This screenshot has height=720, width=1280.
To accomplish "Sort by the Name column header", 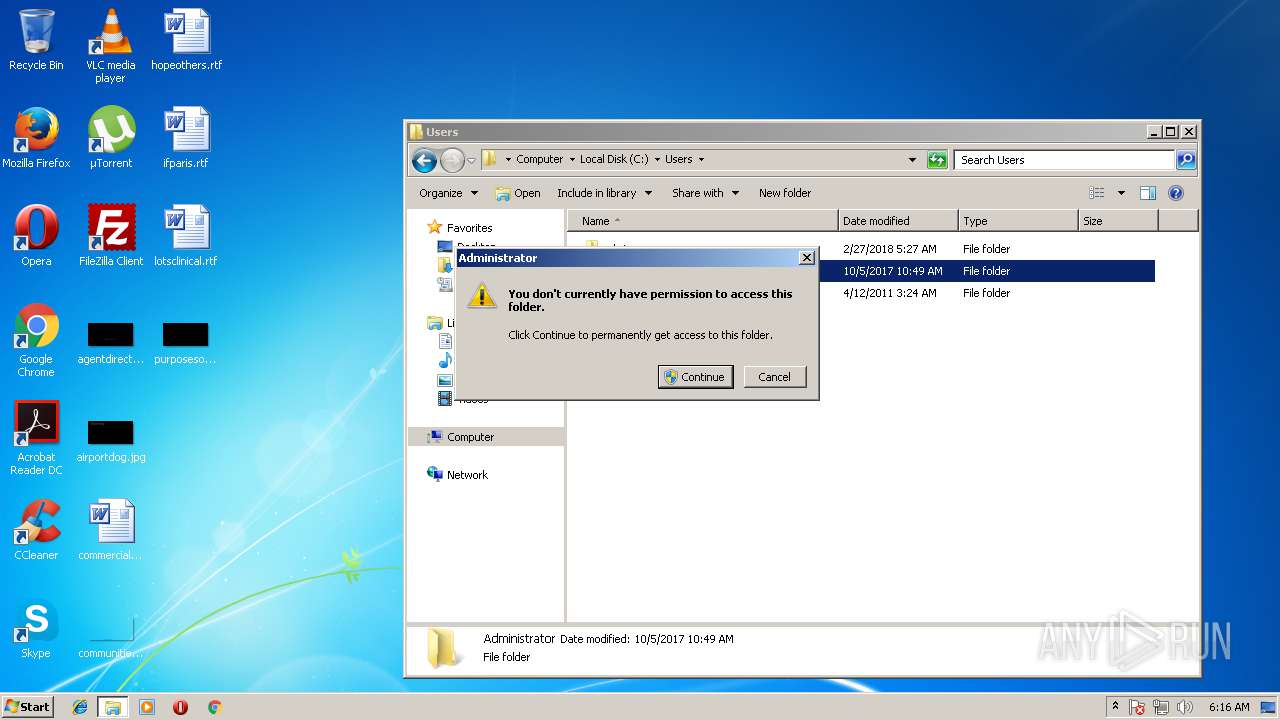I will [x=703, y=221].
